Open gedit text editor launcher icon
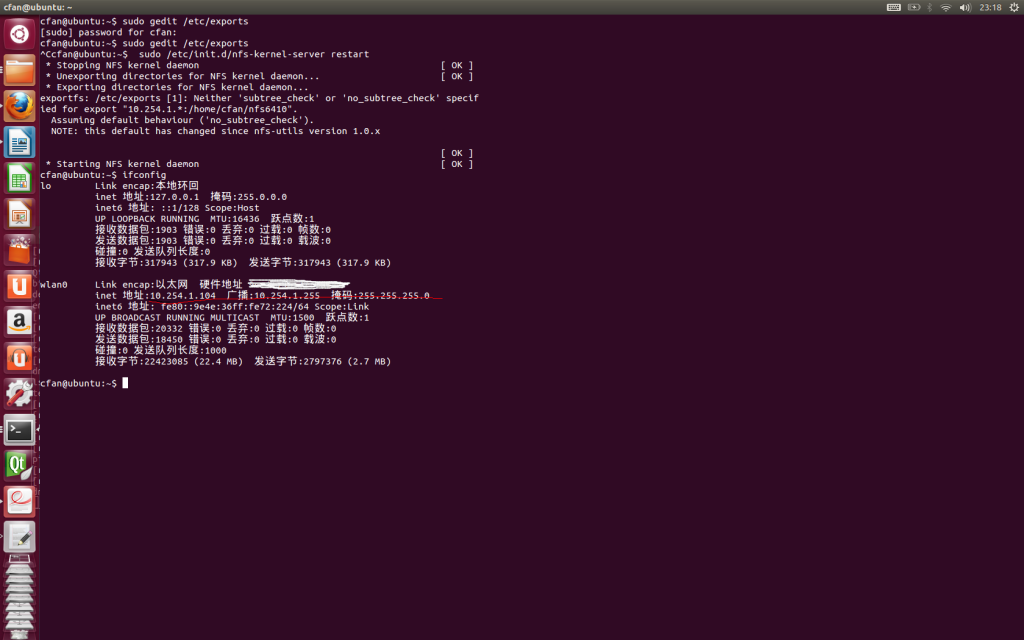 [x=20, y=537]
